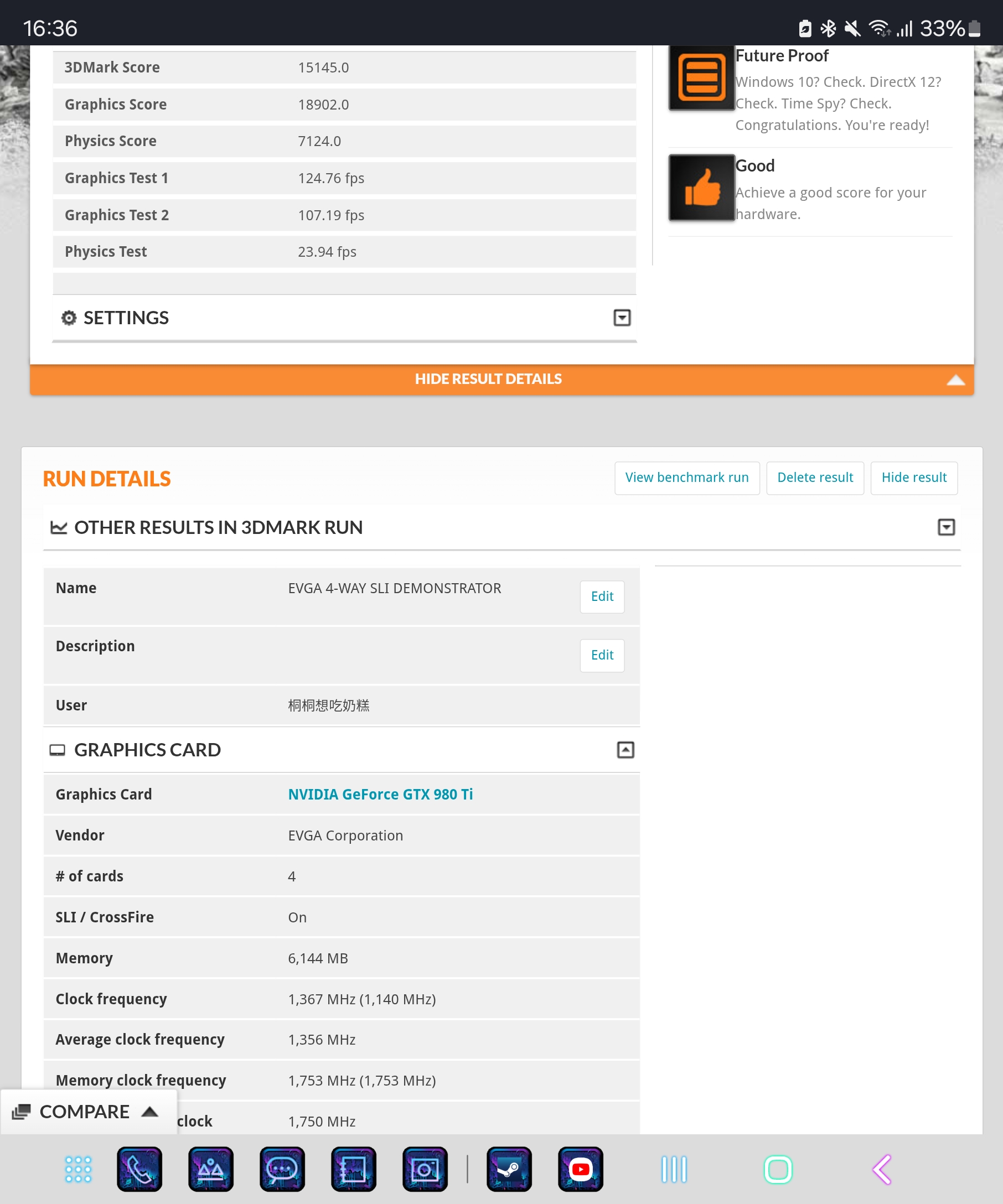The width and height of the screenshot is (1003, 1204).
Task: Select the Physics Score value 7124.0
Action: coord(319,141)
